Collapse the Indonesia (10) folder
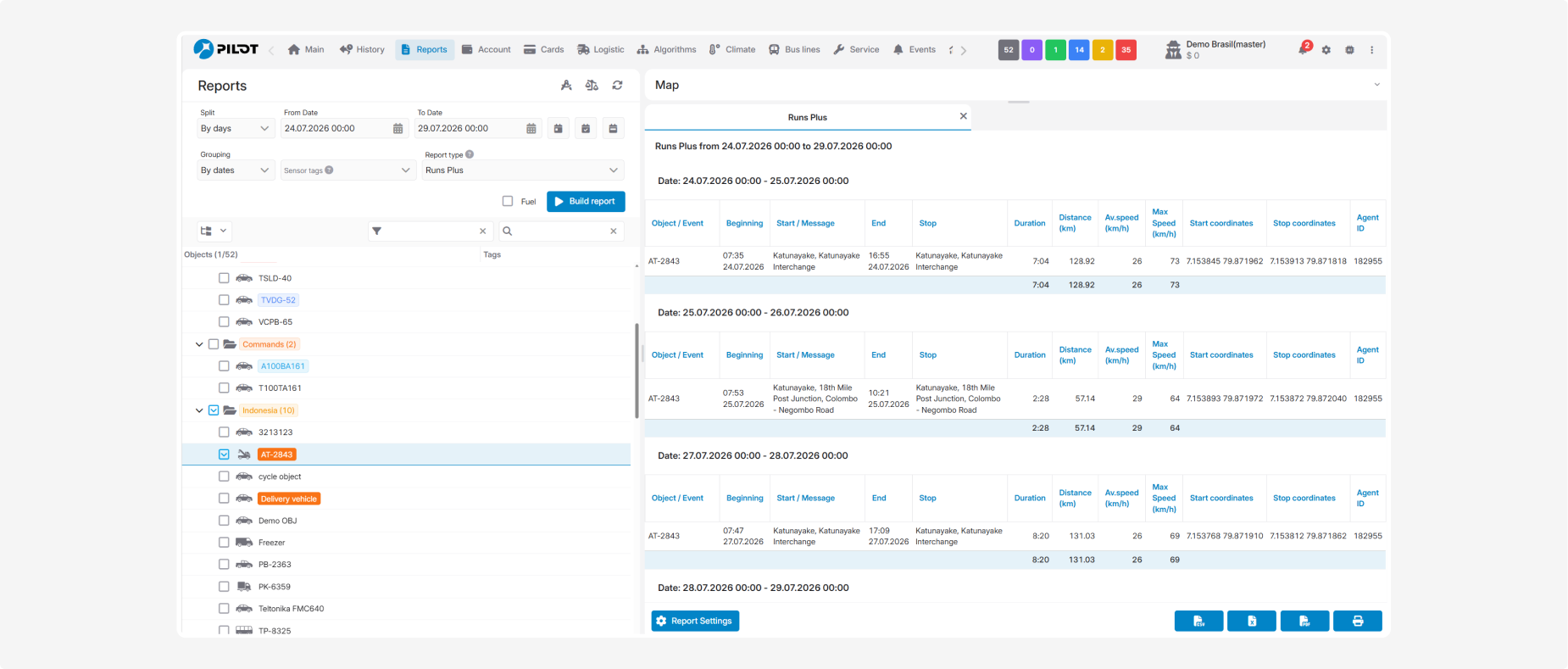The image size is (1568, 669). tap(199, 410)
